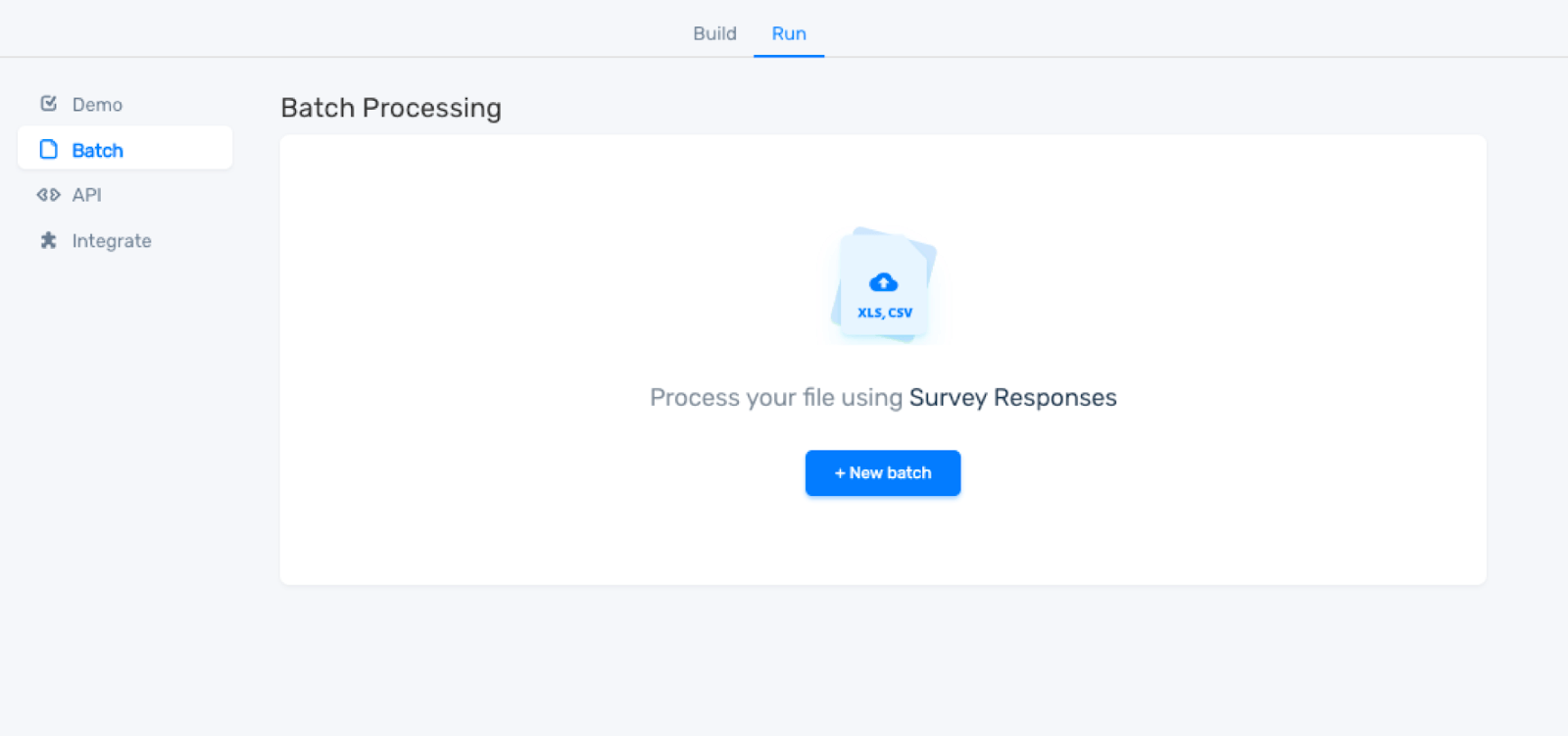The height and width of the screenshot is (736, 1568).
Task: Go to the API sidebar label
Action: [x=86, y=195]
